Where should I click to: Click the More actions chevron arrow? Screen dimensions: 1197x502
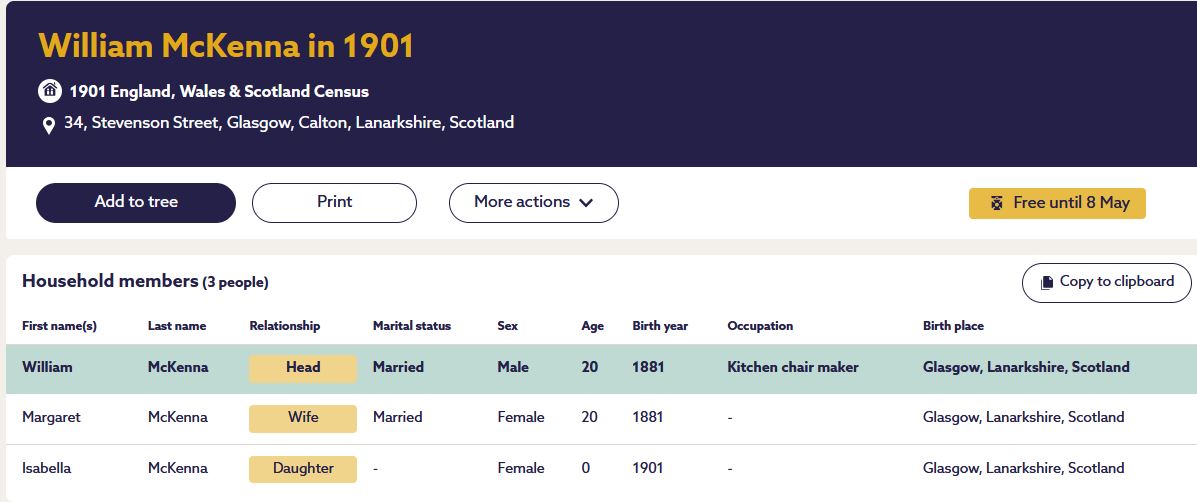[586, 203]
